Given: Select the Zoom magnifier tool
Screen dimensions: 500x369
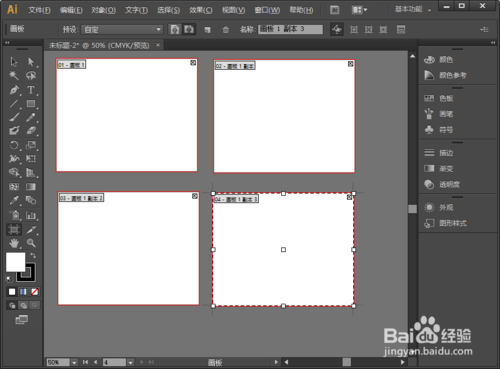Looking at the screenshot, I should (x=31, y=243).
